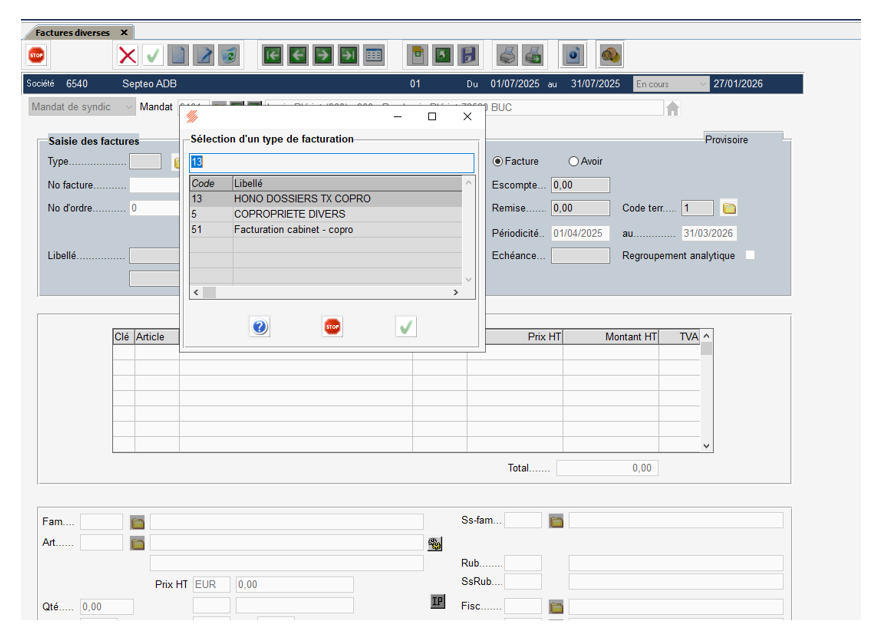Viewport: 882px width, 637px height.
Task: Select the Avoir radio button
Action: 574,161
